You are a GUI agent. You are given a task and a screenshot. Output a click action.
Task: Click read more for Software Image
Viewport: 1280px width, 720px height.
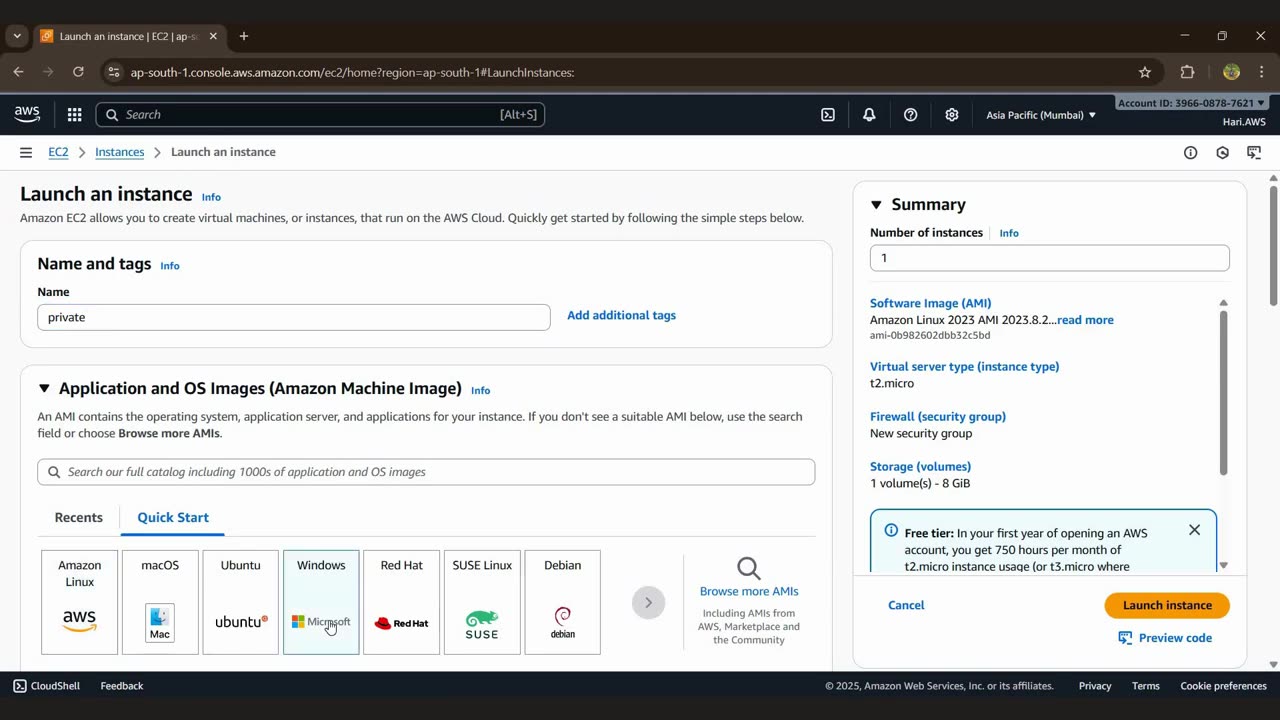click(x=1085, y=320)
